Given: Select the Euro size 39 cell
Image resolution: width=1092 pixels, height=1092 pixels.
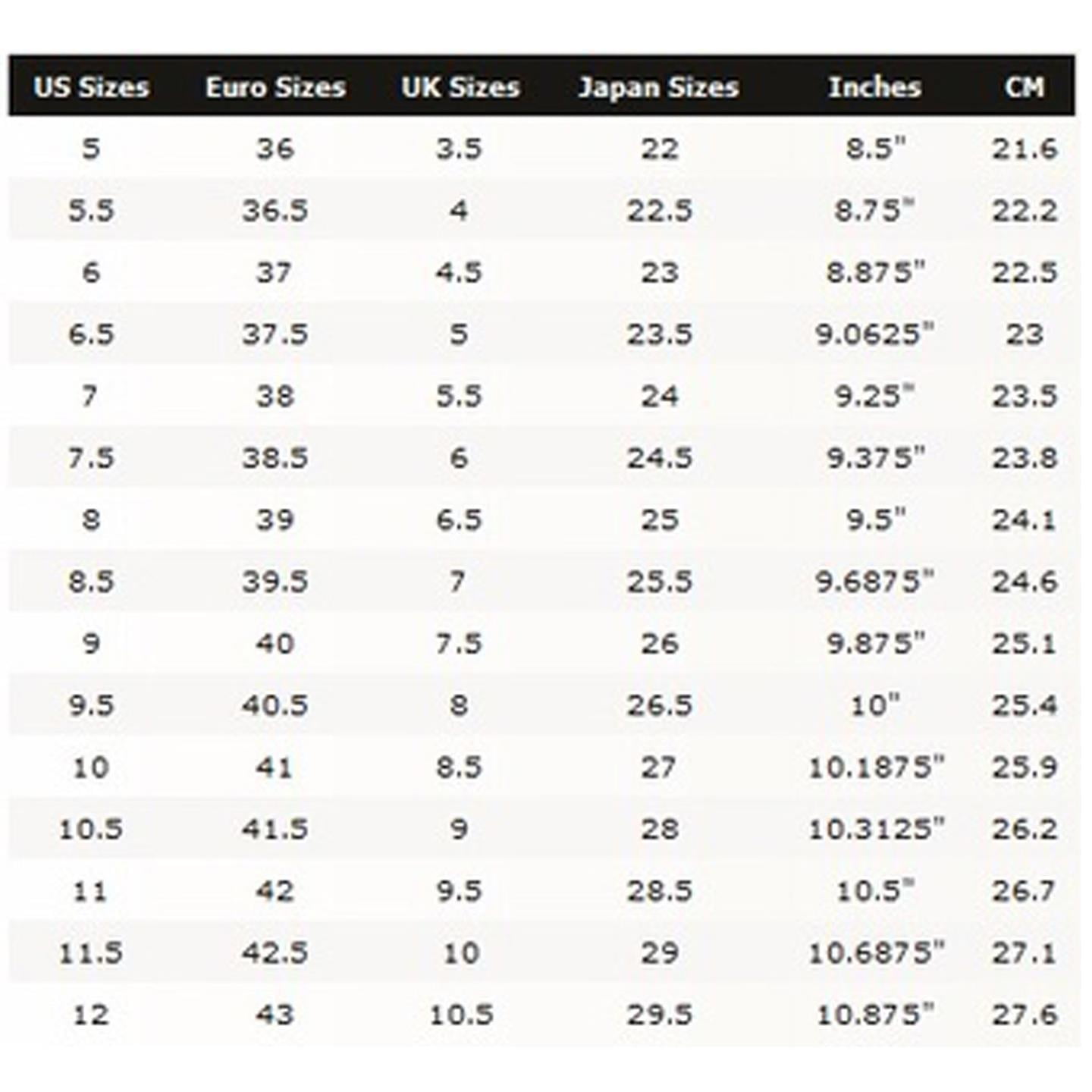Looking at the screenshot, I should pos(275,520).
